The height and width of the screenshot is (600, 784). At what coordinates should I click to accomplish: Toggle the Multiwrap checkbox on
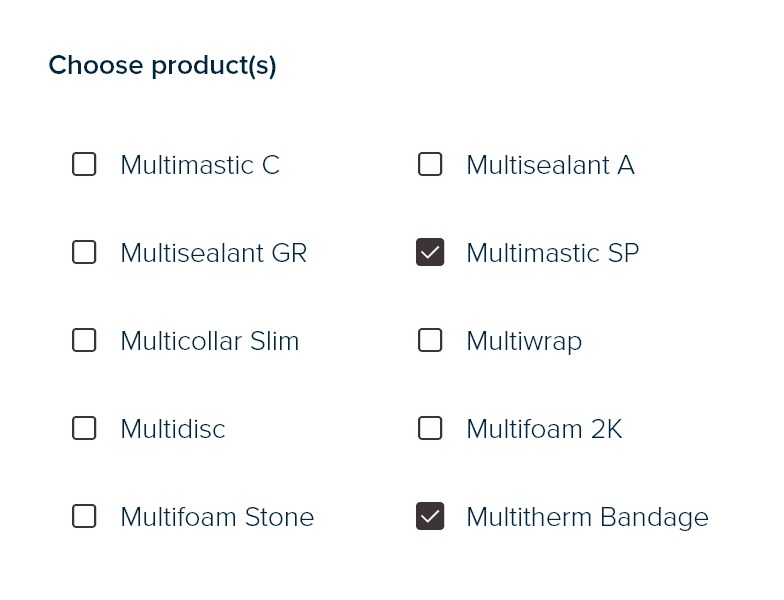(430, 340)
